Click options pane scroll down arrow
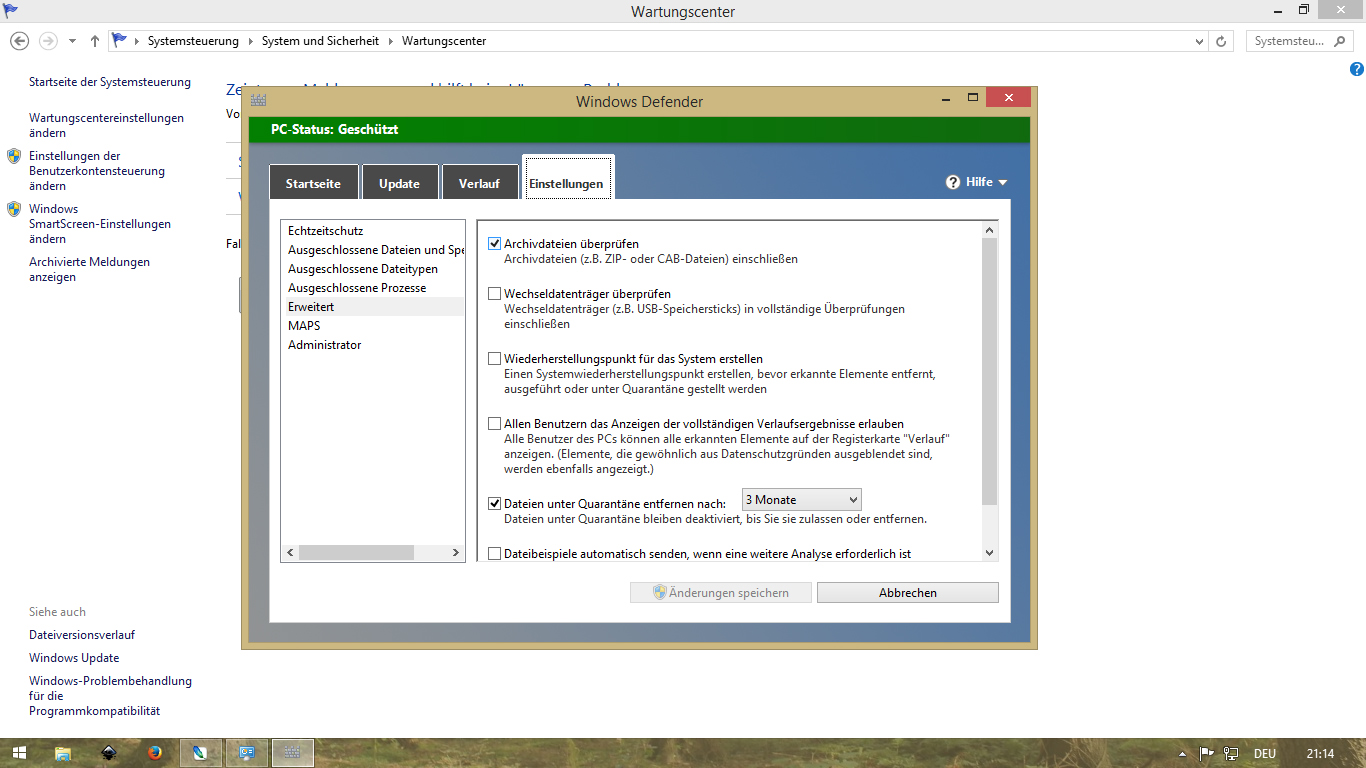Screen dimensions: 1366x768 [x=990, y=553]
